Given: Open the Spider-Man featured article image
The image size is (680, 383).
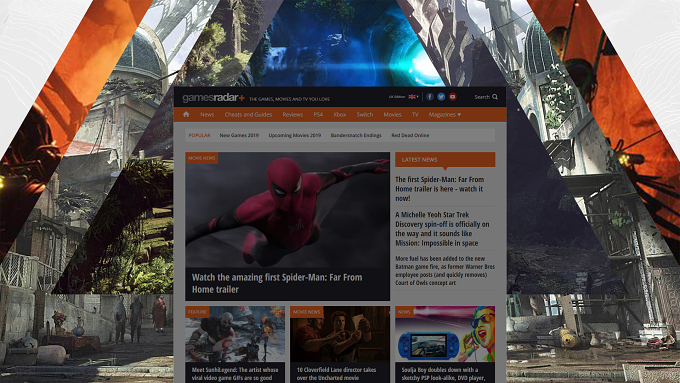Looking at the screenshot, I should (288, 210).
